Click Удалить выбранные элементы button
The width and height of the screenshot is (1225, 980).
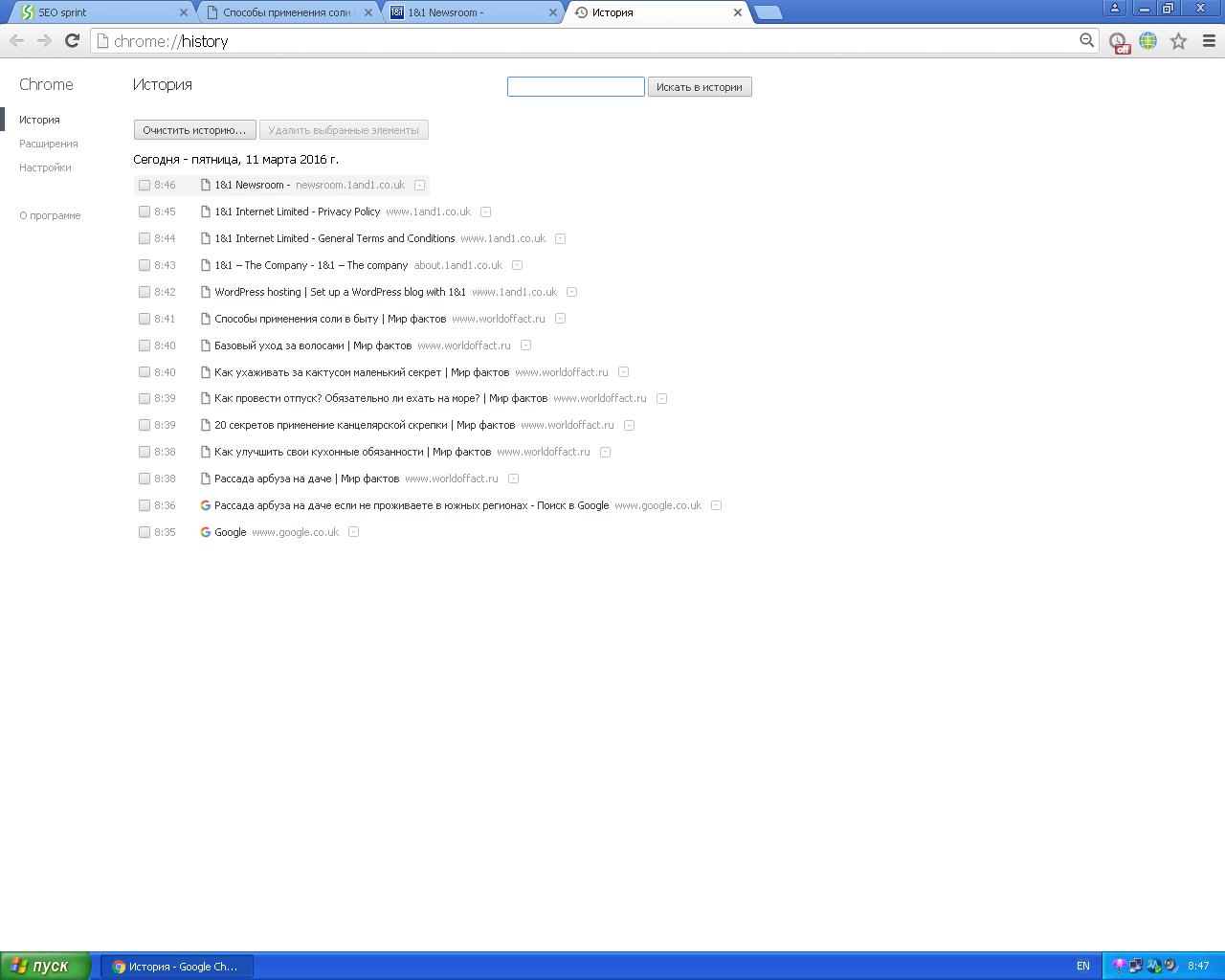pos(344,130)
